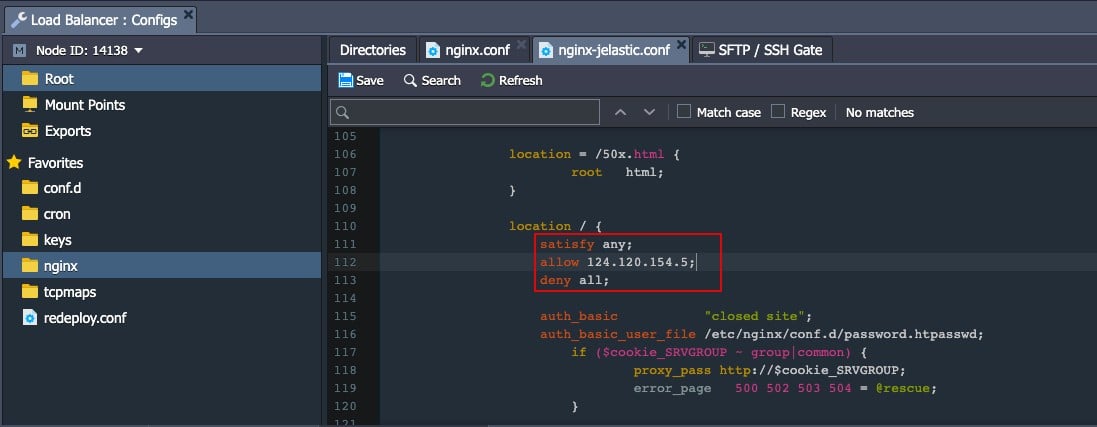The width and height of the screenshot is (1097, 427).
Task: Select the nginx-jelastic.conf tab
Action: click(x=611, y=50)
